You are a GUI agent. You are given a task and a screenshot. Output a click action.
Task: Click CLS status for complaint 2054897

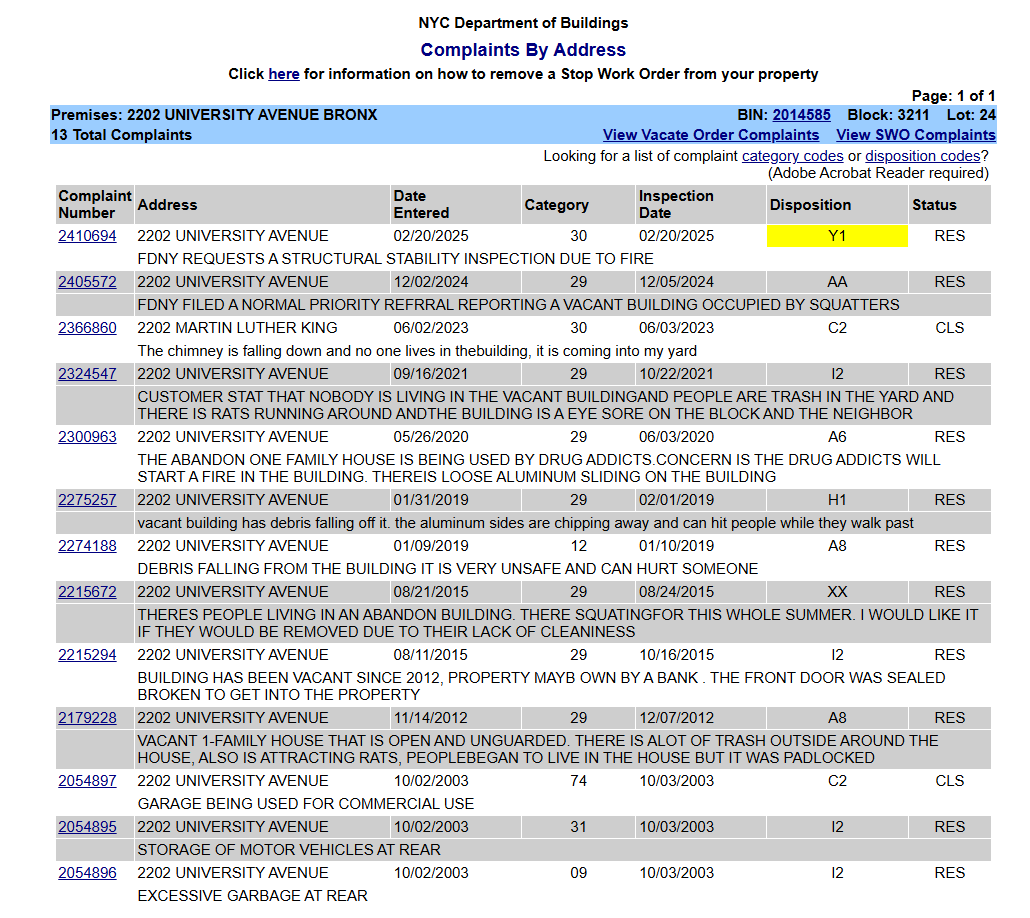pos(950,781)
